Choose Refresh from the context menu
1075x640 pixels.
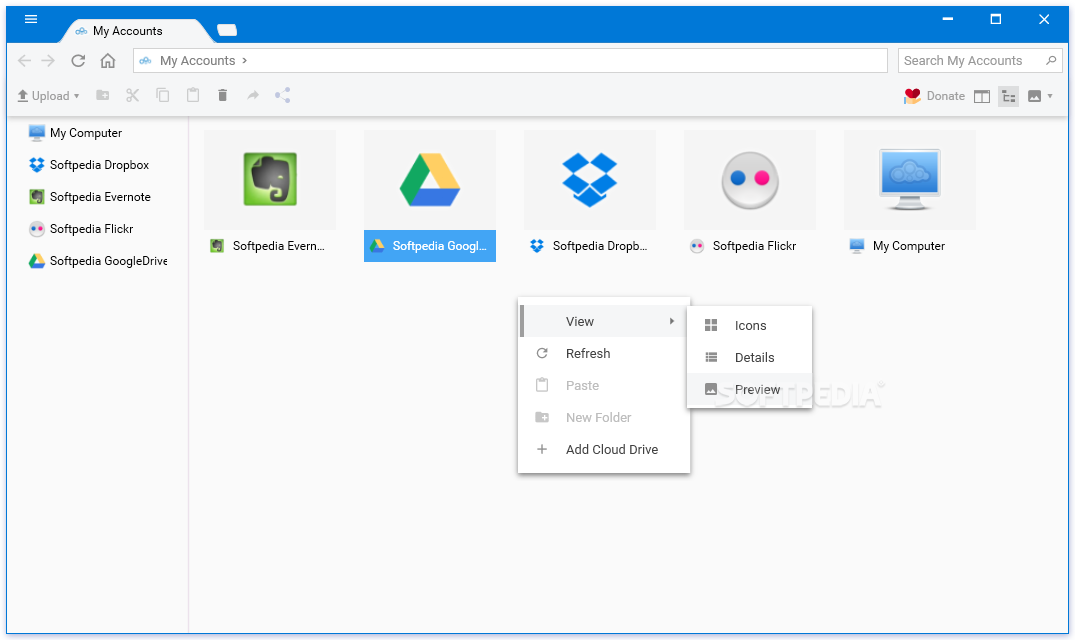pos(603,354)
